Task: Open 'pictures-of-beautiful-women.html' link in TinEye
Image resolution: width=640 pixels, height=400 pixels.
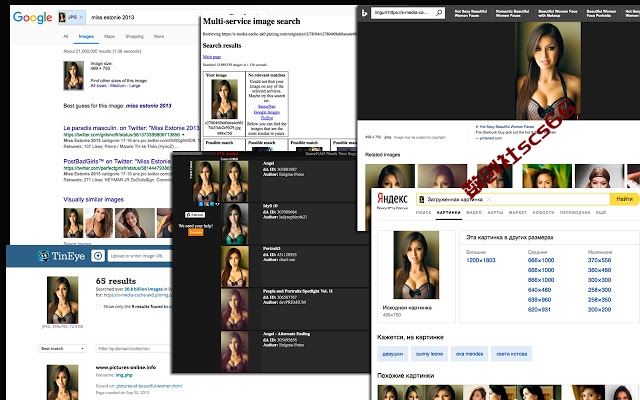Action: pos(149,386)
